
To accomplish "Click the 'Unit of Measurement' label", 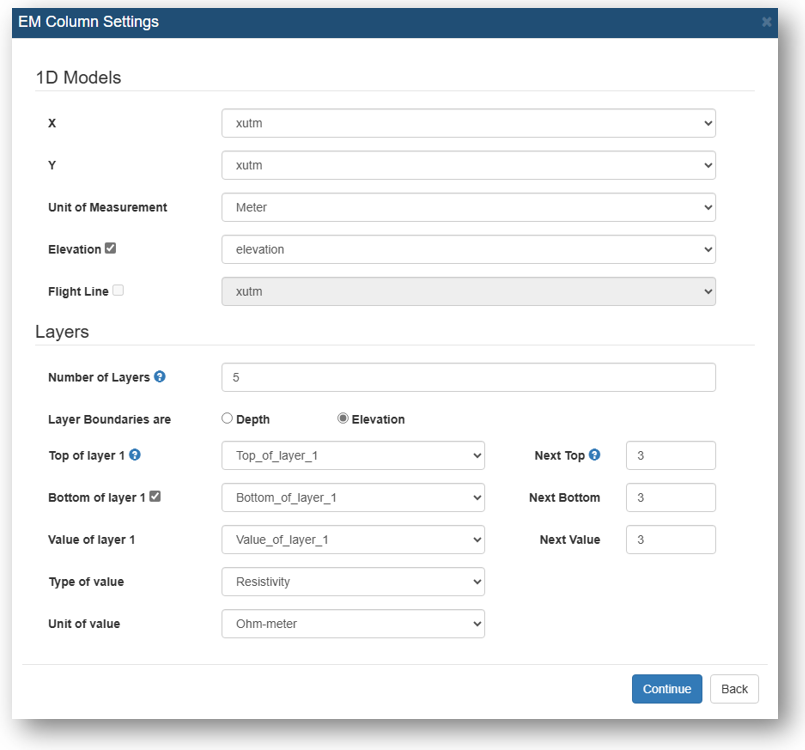I will coord(108,207).
